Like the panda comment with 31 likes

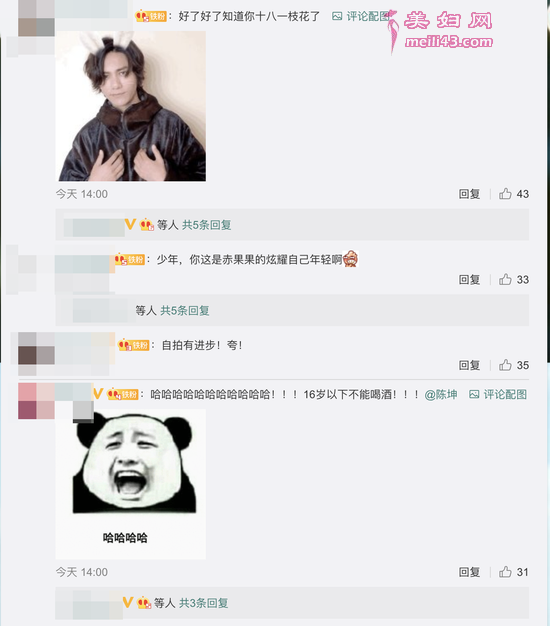505,572
